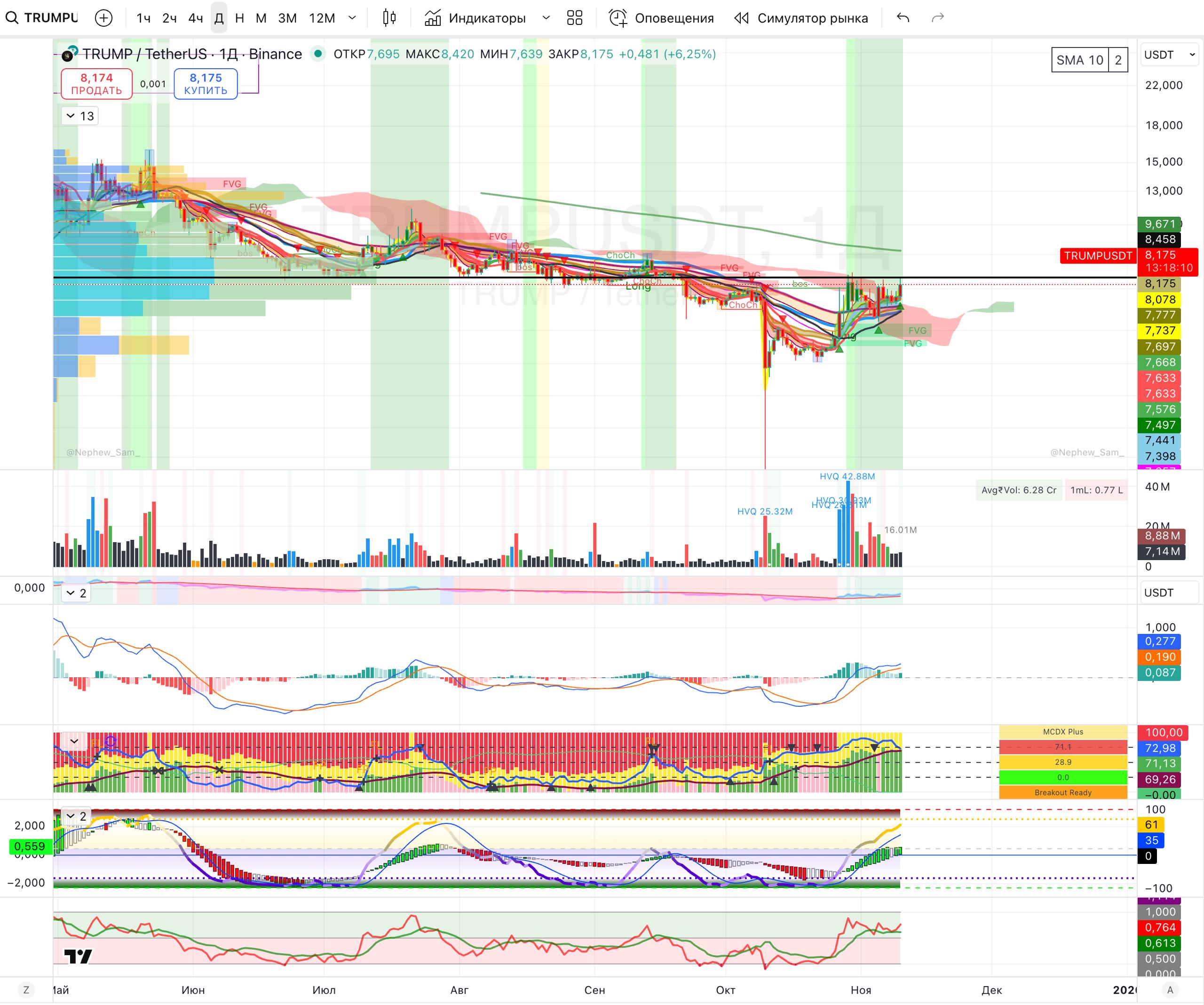Switch to the 12М timeframe
Viewport: 1204px width, 1005px height.
click(322, 18)
